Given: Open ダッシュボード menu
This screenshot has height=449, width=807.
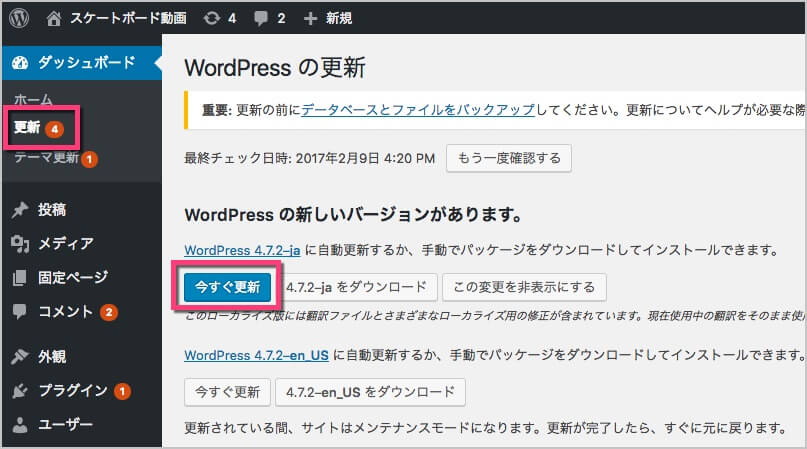Looking at the screenshot, I should point(82,63).
